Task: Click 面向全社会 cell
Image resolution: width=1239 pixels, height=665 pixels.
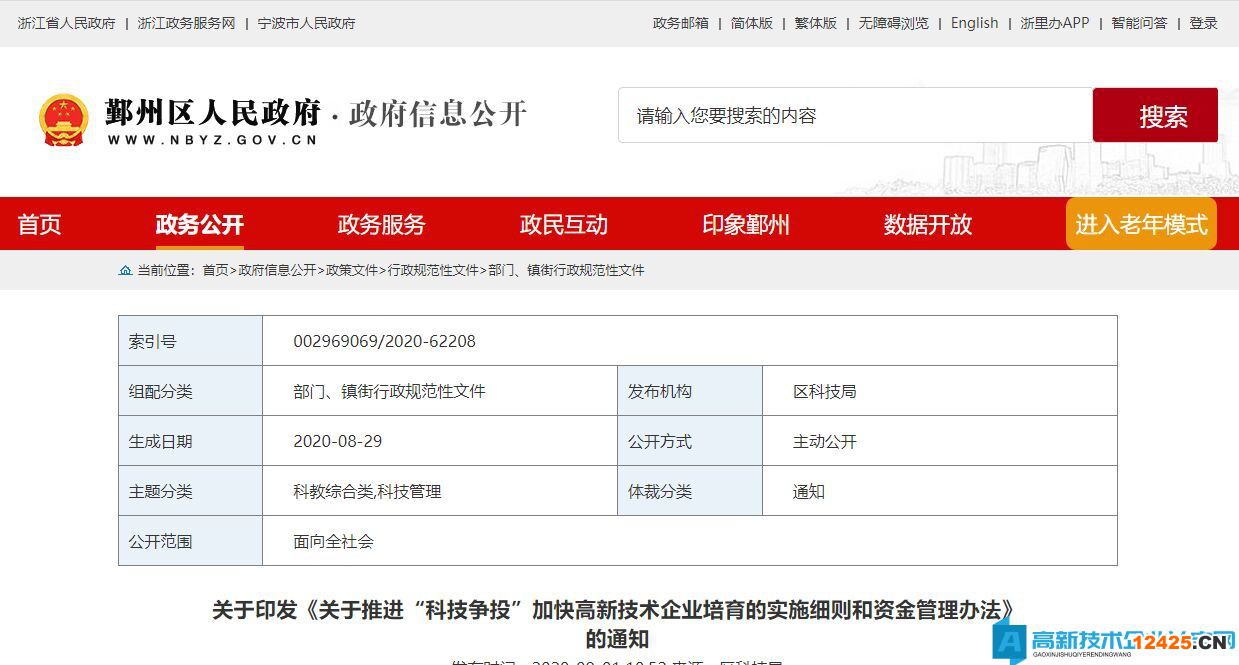Action: (333, 541)
